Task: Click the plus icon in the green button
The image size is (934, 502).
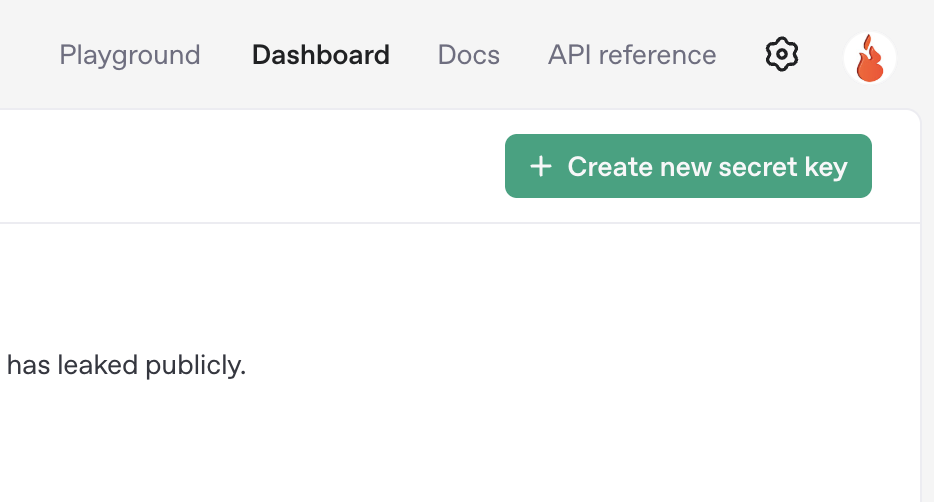Action: coord(541,166)
